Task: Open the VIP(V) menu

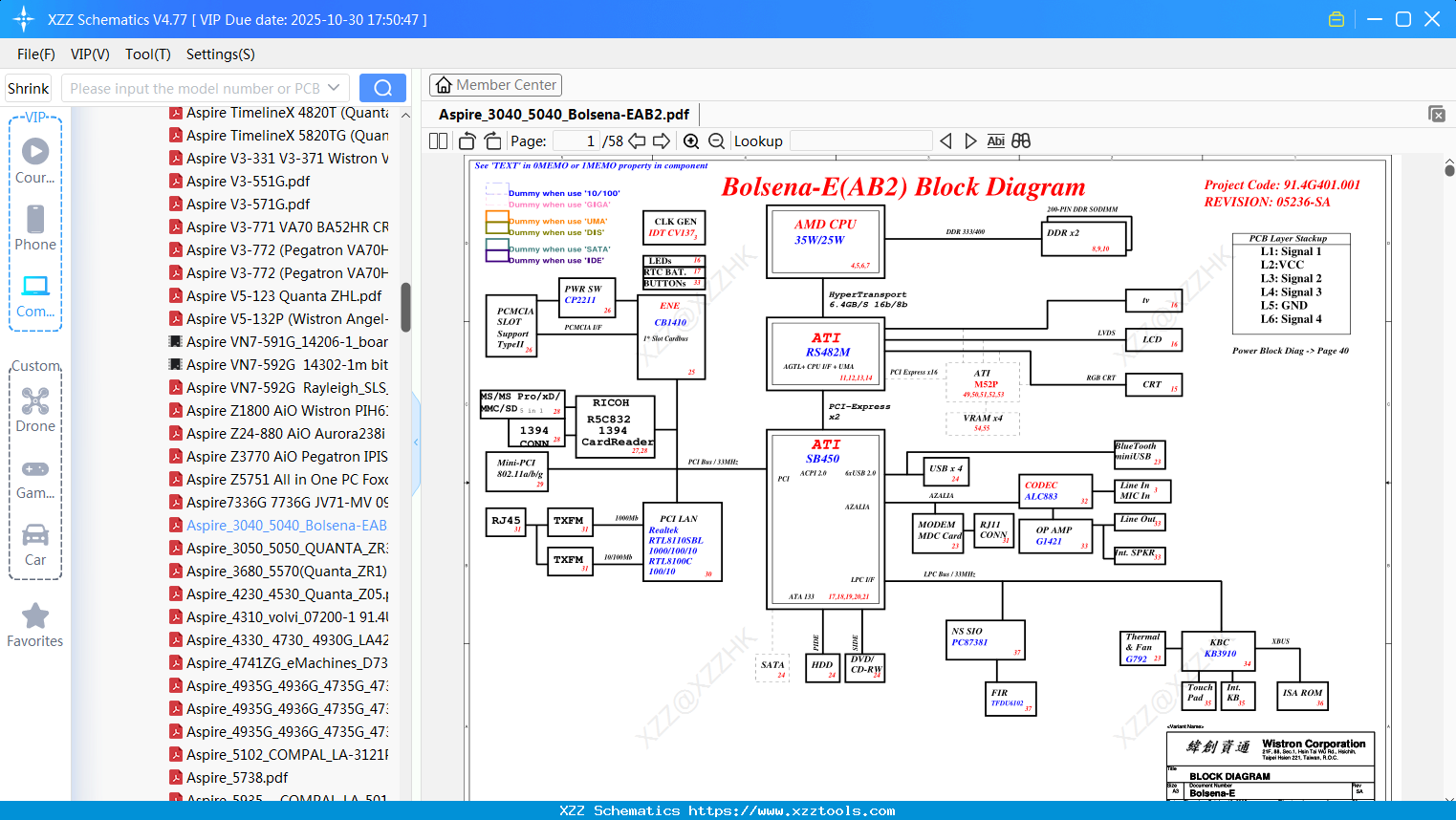Action: click(90, 54)
